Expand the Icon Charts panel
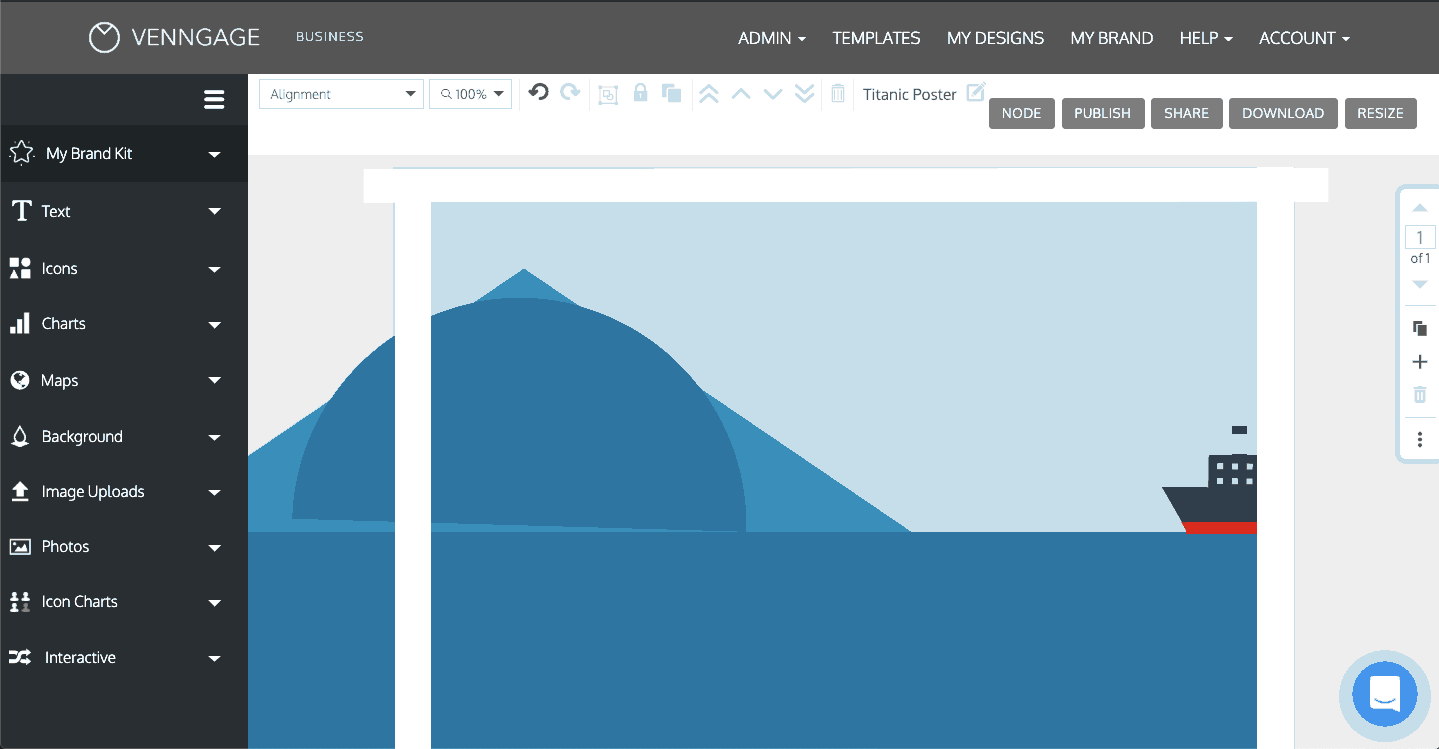 115,602
